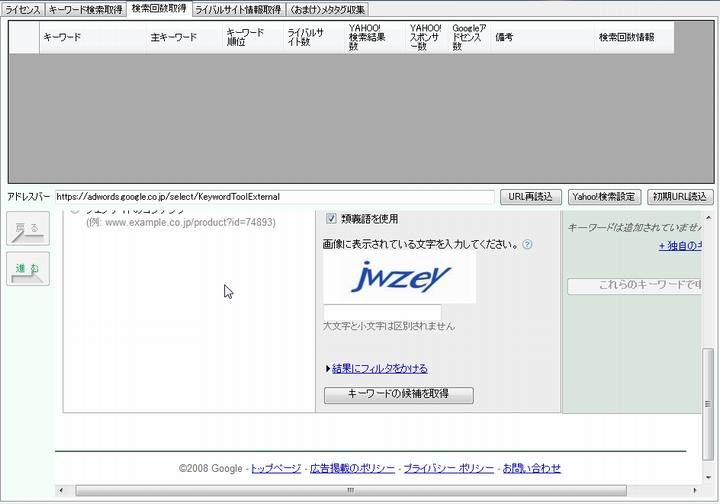
Task: Open Yahoo!検索設定 button
Action: tap(604, 197)
